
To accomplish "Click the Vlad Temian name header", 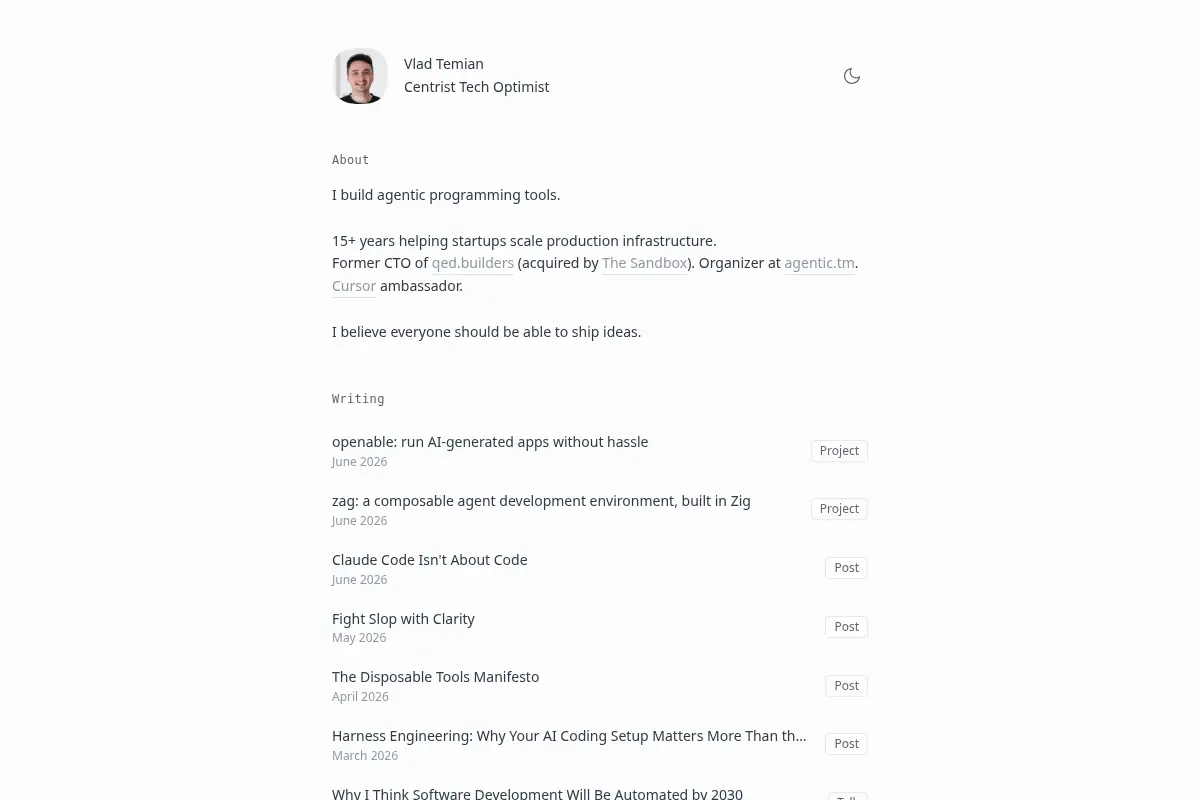I will [x=444, y=64].
